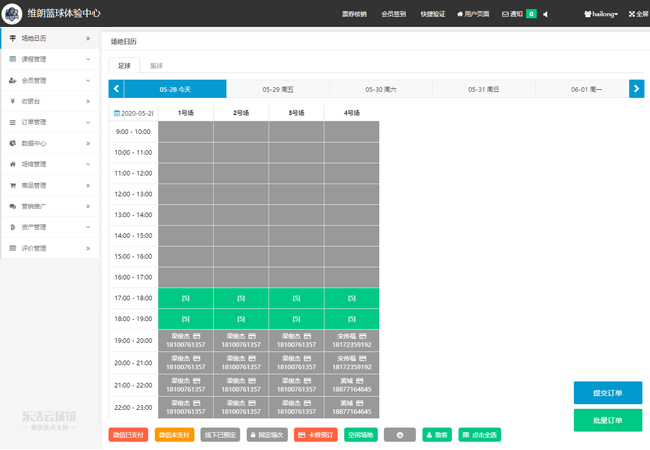The width and height of the screenshot is (650, 450).
Task: Select the 05-30 周六 date tab
Action: (380, 89)
